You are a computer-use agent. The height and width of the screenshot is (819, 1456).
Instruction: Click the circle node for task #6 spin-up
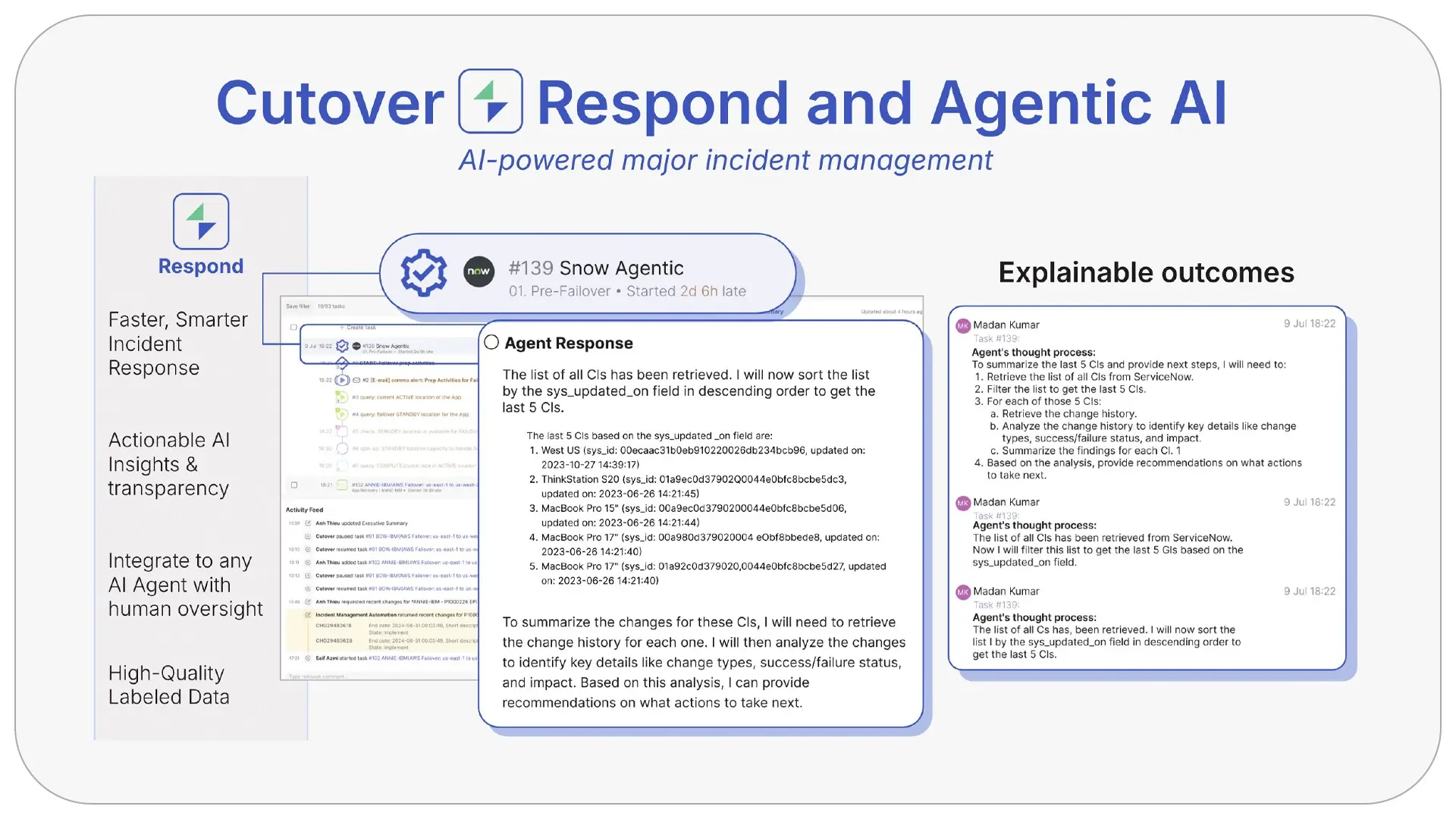[342, 448]
